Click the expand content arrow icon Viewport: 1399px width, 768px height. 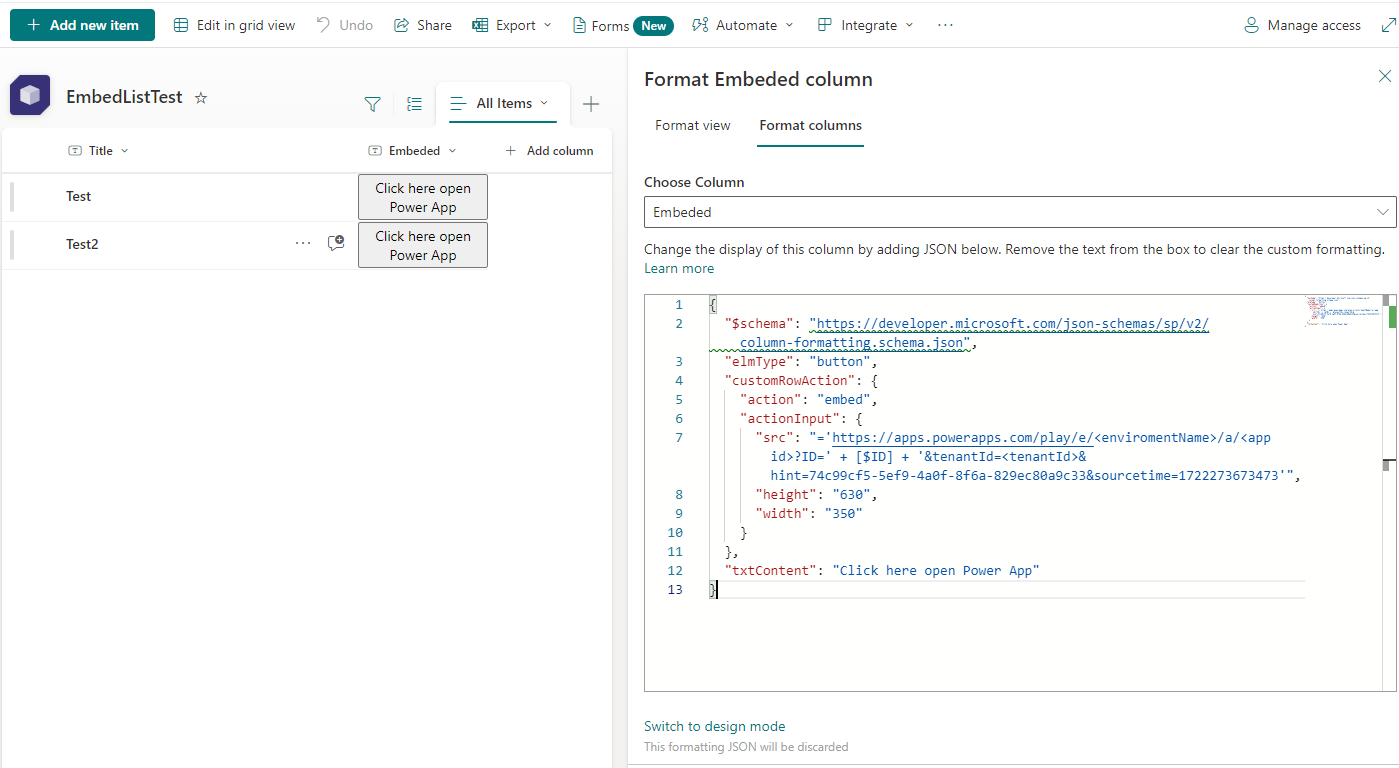1387,25
